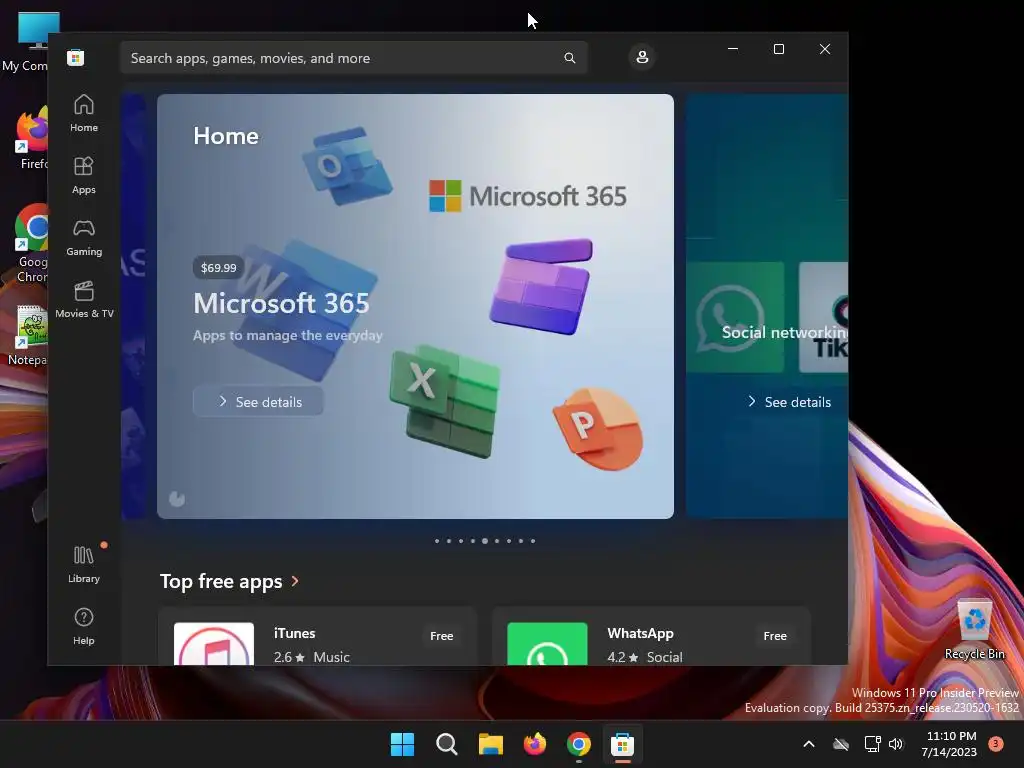Click the Outlook icon in the banner
Screen dimensions: 1024x768
(x=347, y=166)
